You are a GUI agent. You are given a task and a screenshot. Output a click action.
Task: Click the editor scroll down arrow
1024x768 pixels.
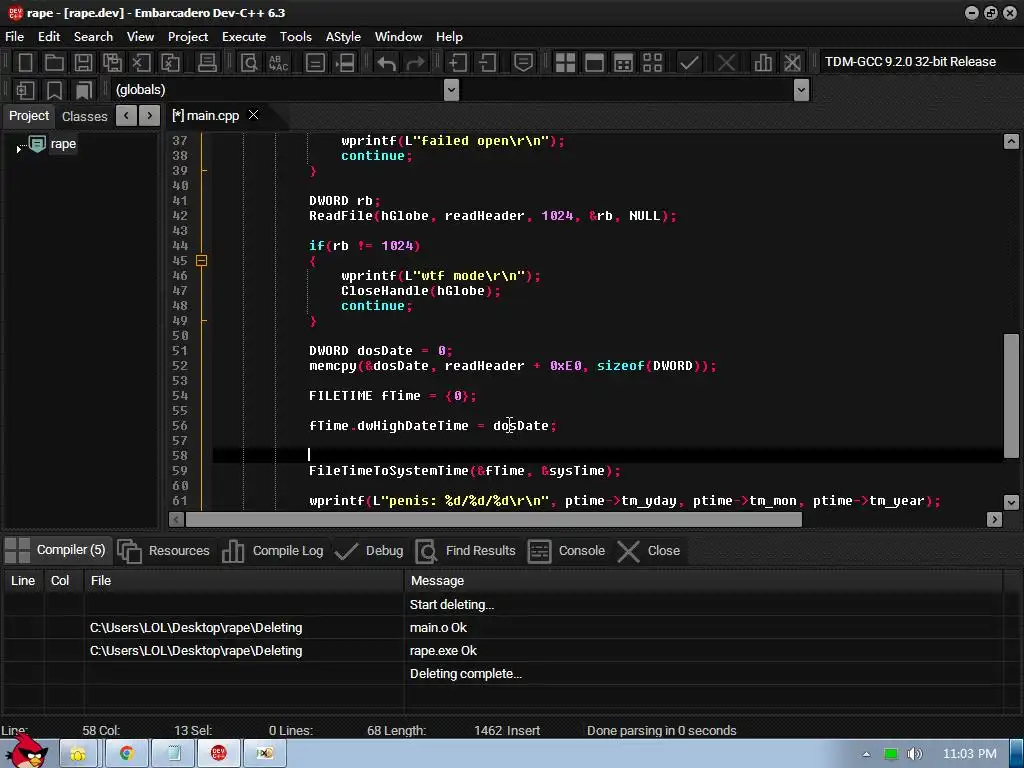[1011, 502]
